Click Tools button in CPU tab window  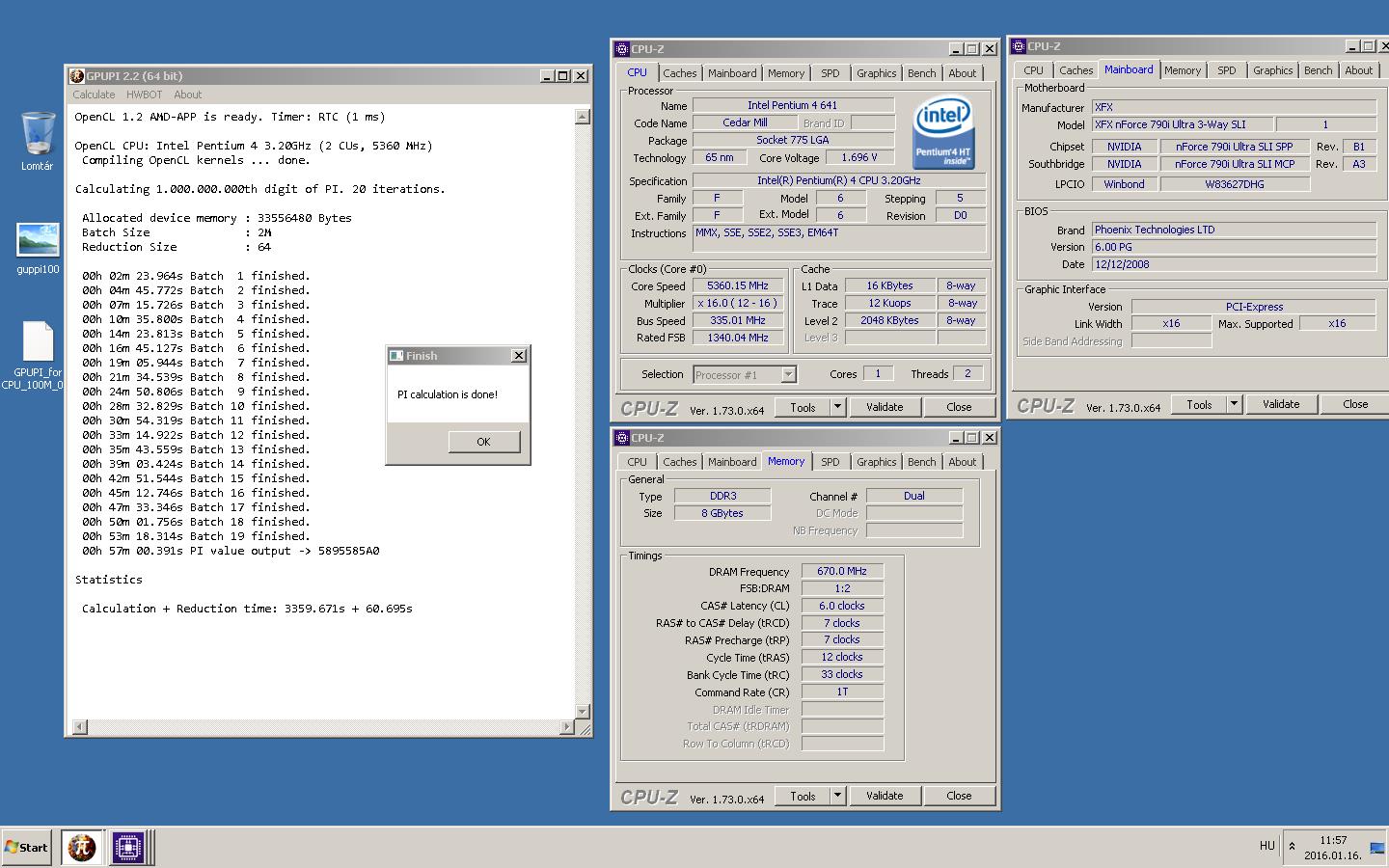coord(803,407)
